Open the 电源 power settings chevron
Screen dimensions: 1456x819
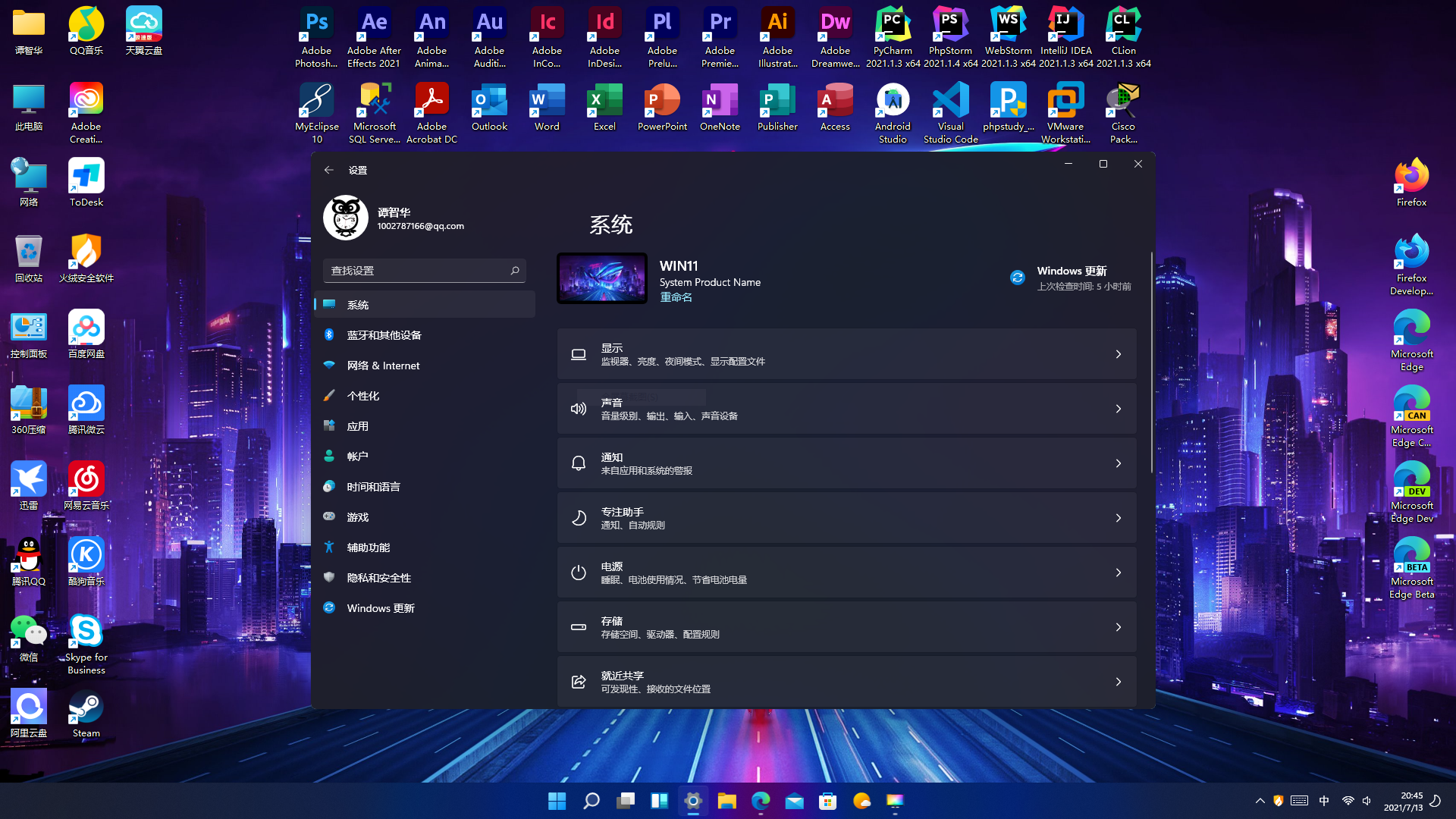click(x=1118, y=573)
